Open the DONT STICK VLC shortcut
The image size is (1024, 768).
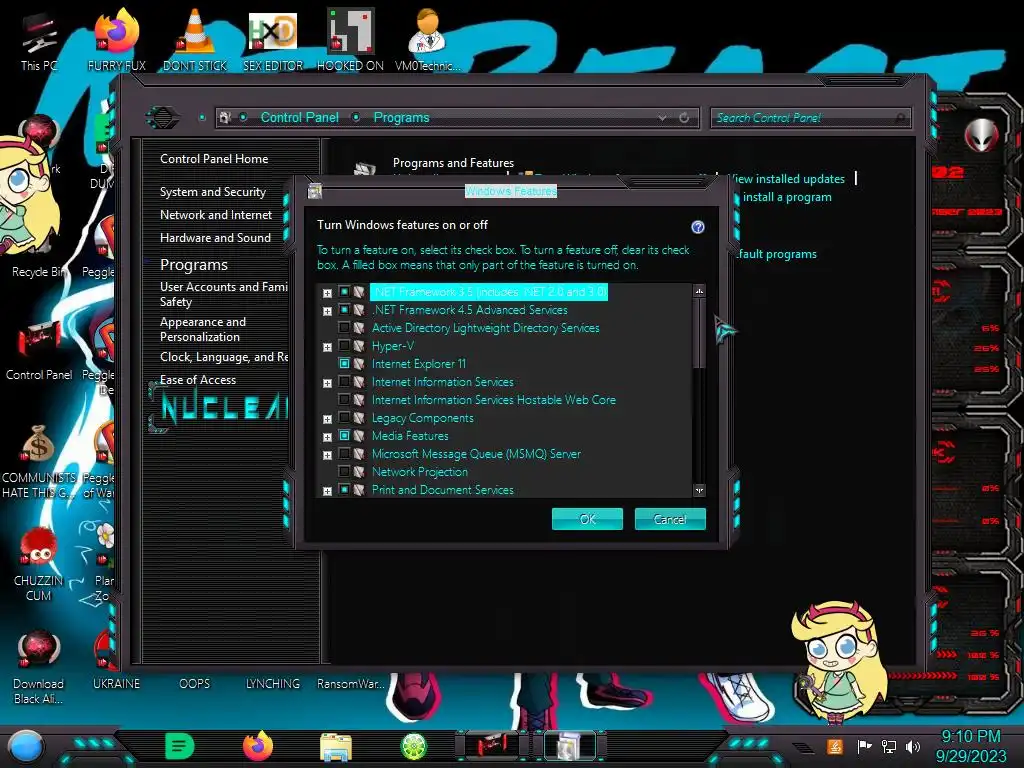(x=195, y=40)
